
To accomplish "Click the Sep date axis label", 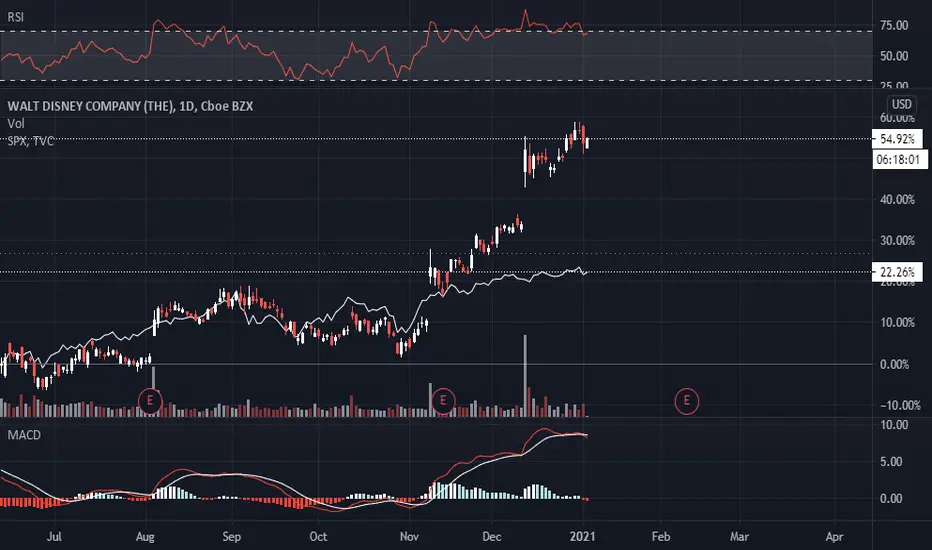I will (231, 536).
